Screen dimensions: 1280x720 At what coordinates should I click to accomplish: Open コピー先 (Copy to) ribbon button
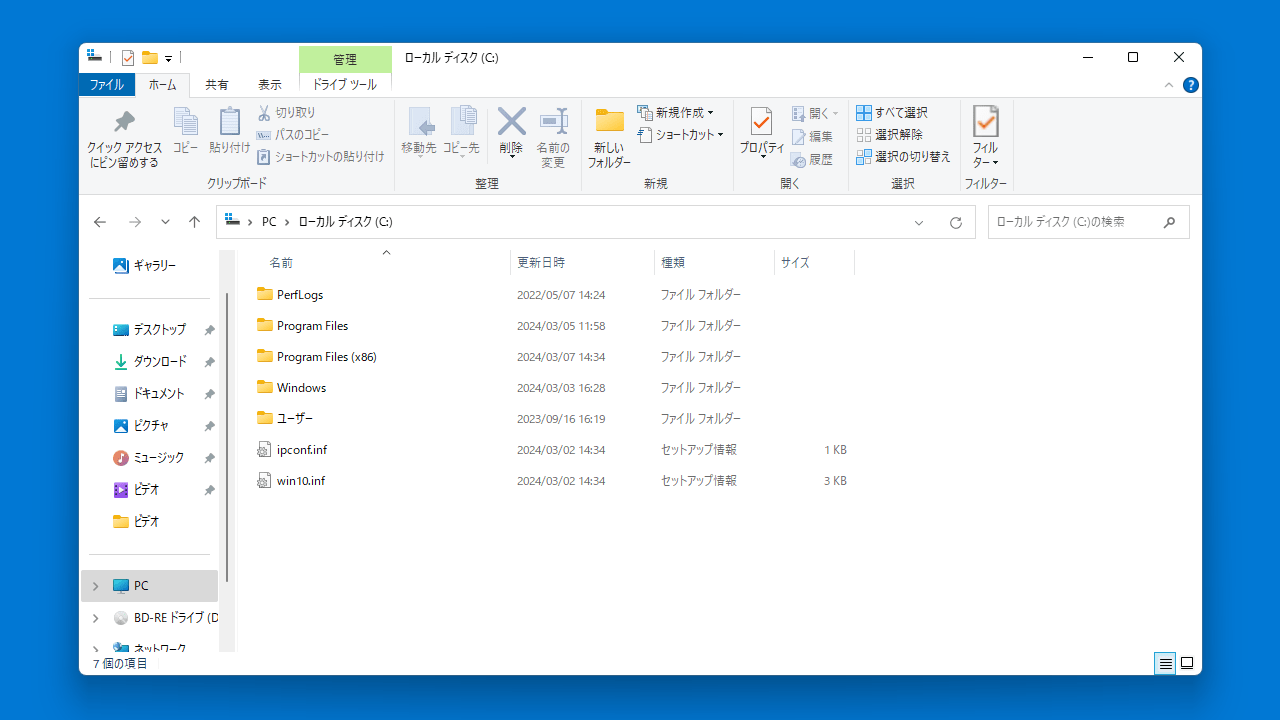(461, 131)
